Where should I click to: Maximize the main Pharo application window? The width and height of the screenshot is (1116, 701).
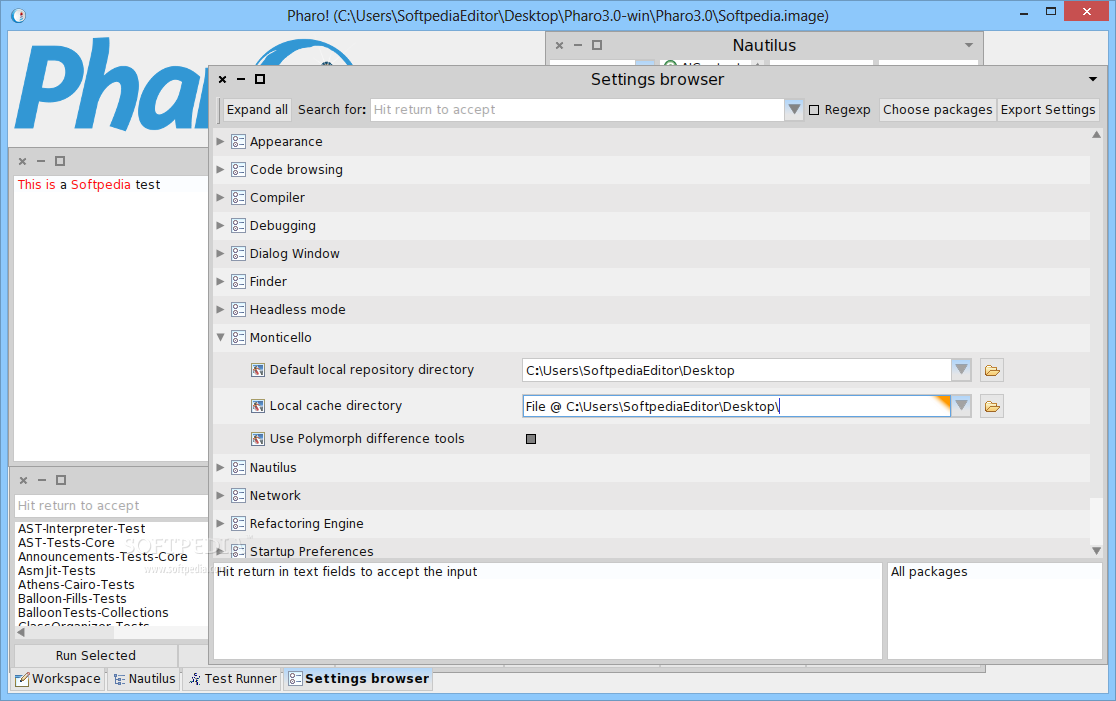[x=1051, y=11]
